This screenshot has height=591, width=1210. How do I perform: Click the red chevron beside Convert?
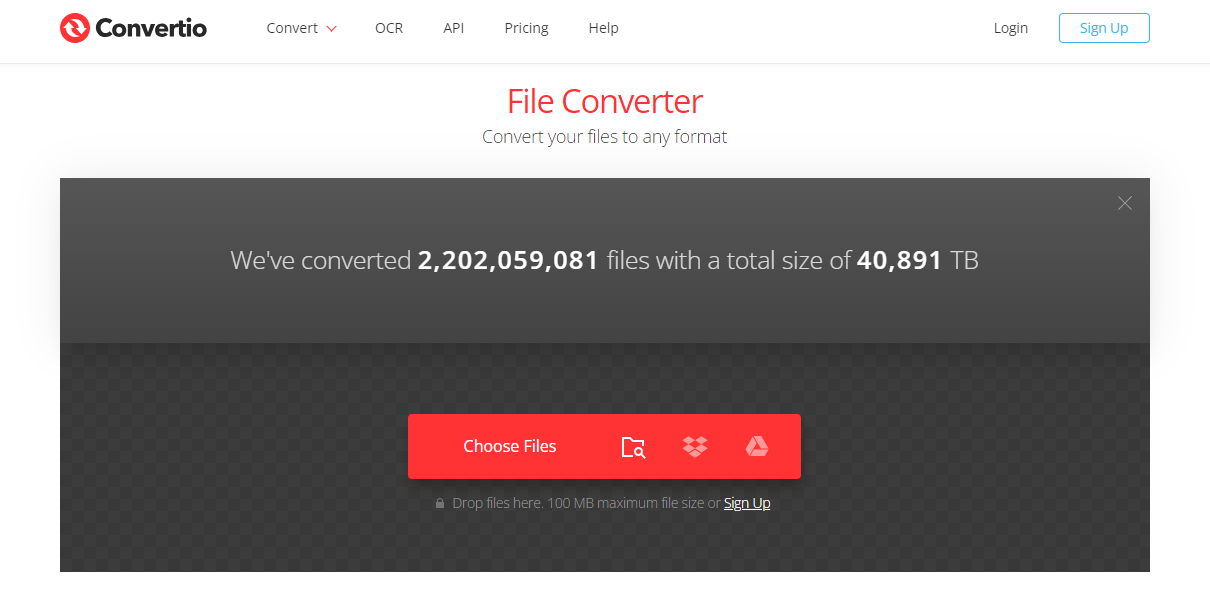point(331,29)
